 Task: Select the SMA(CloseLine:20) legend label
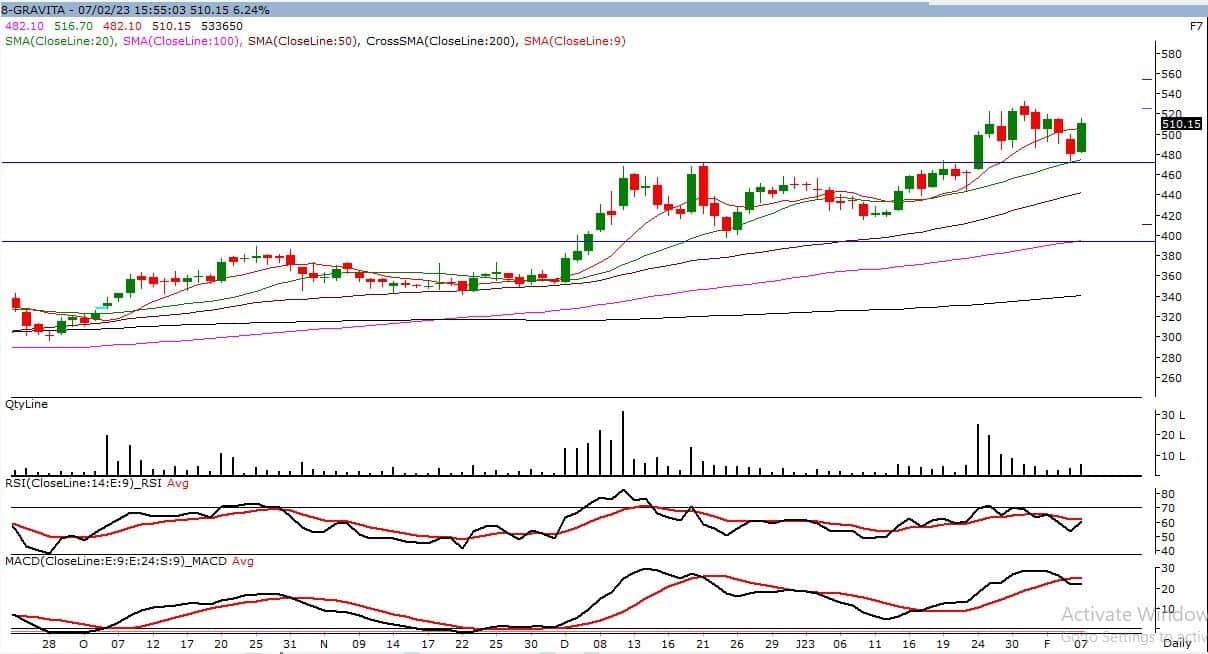pyautogui.click(x=61, y=41)
